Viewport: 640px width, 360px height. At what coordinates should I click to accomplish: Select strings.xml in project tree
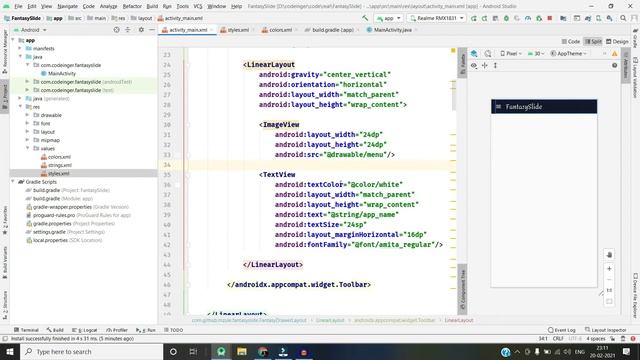pyautogui.click(x=60, y=165)
